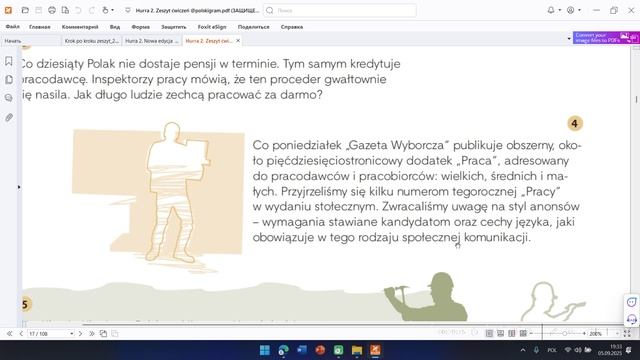Open the Файл menu
This screenshot has height=360, width=640.
pyautogui.click(x=13, y=27)
